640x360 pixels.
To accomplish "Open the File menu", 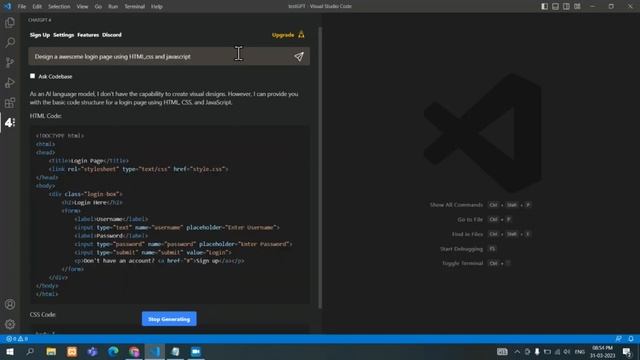I will [x=22, y=7].
